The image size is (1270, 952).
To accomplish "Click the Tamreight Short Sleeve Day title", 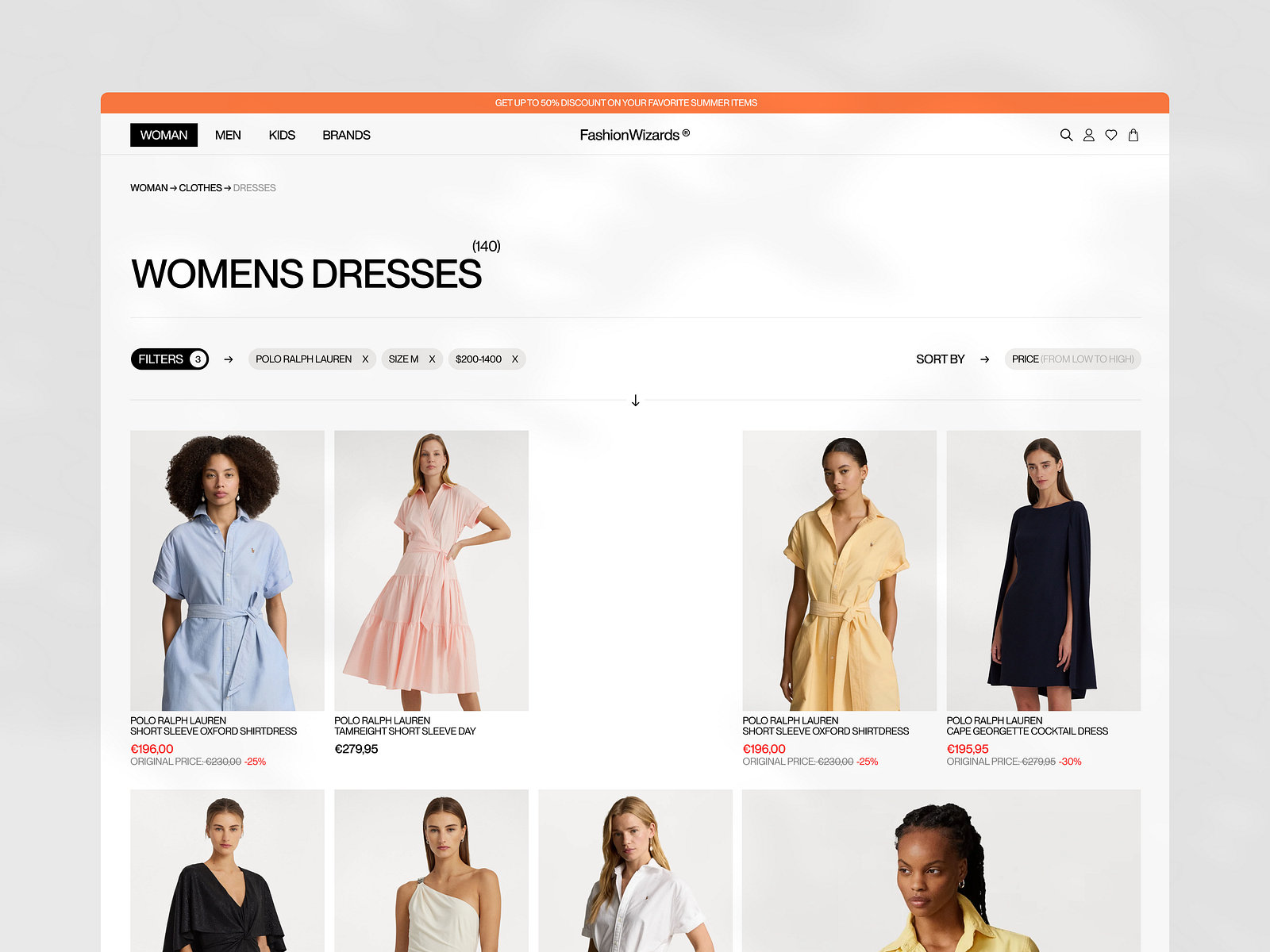I will (405, 731).
